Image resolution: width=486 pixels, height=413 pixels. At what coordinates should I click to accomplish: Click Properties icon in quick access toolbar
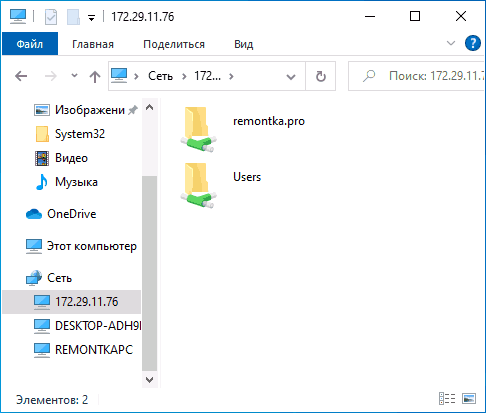[x=51, y=17]
